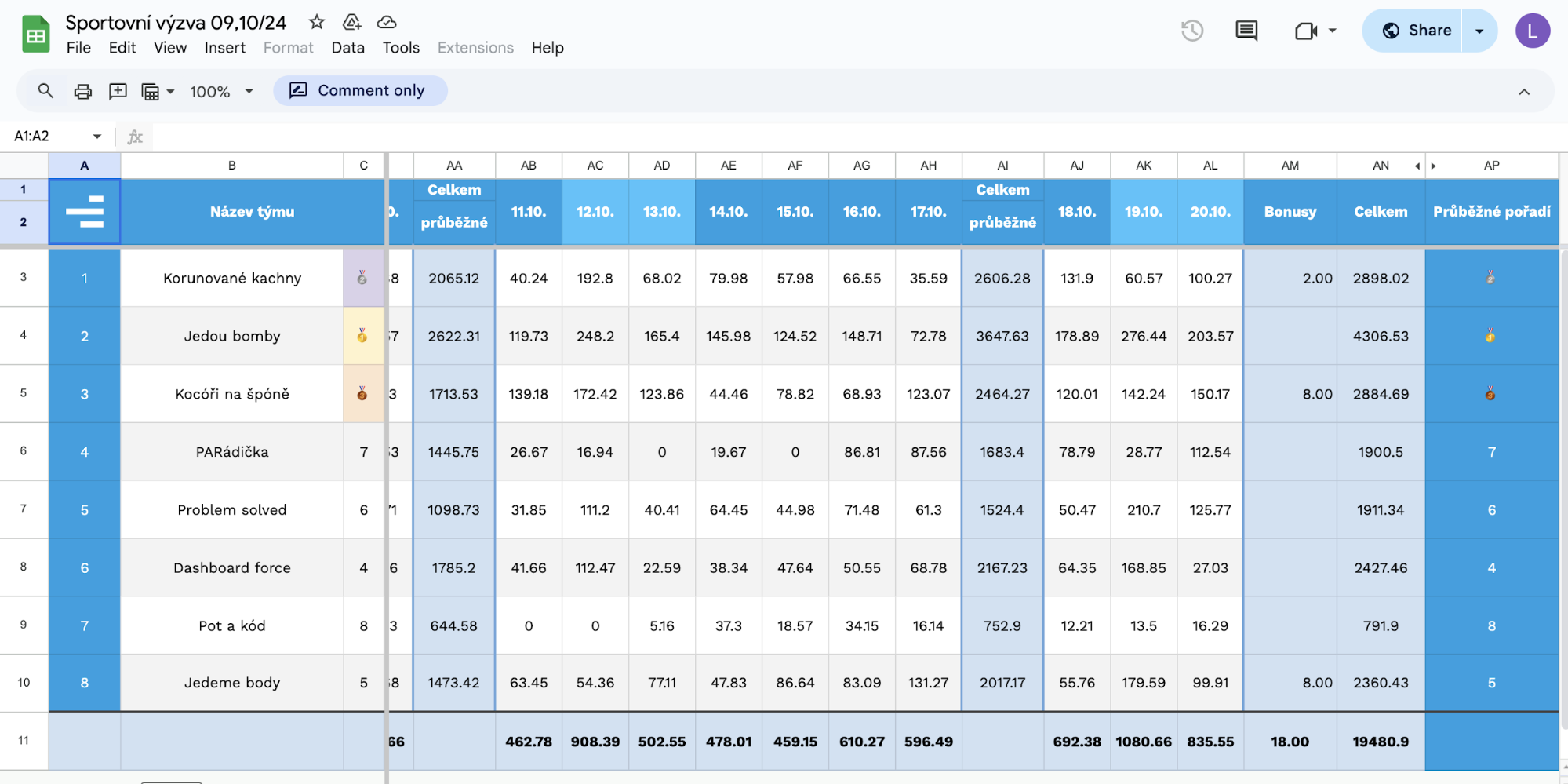Open the Insert menu
Viewport: 1568px width, 784px height.
click(225, 48)
